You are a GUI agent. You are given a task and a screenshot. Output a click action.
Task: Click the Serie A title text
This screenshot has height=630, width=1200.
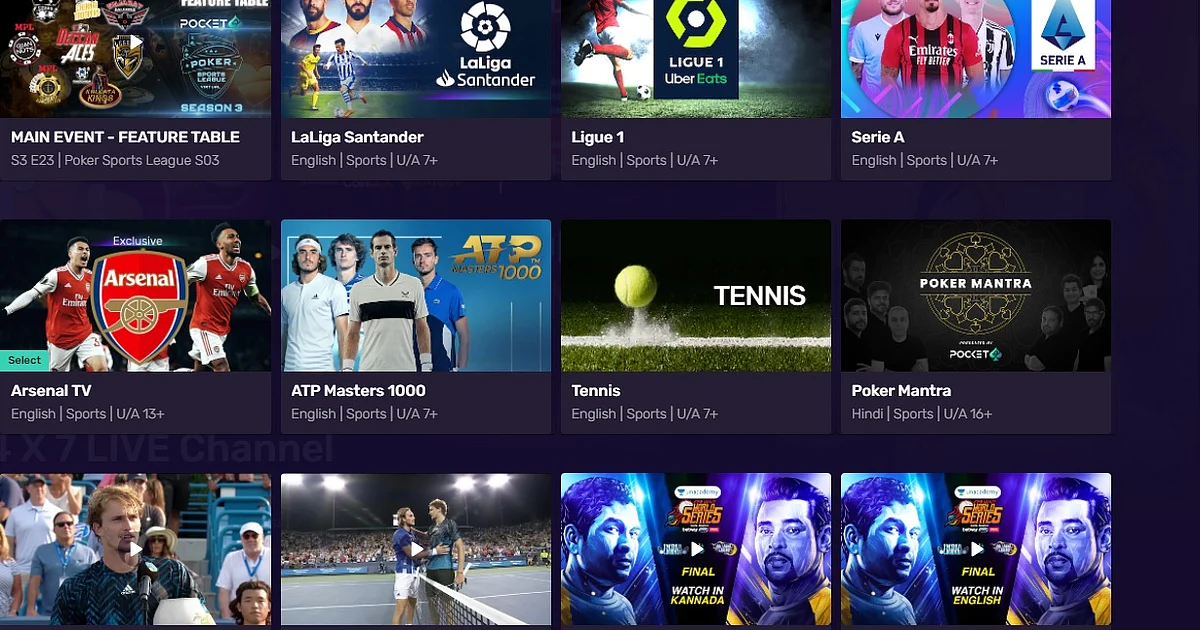click(x=878, y=137)
